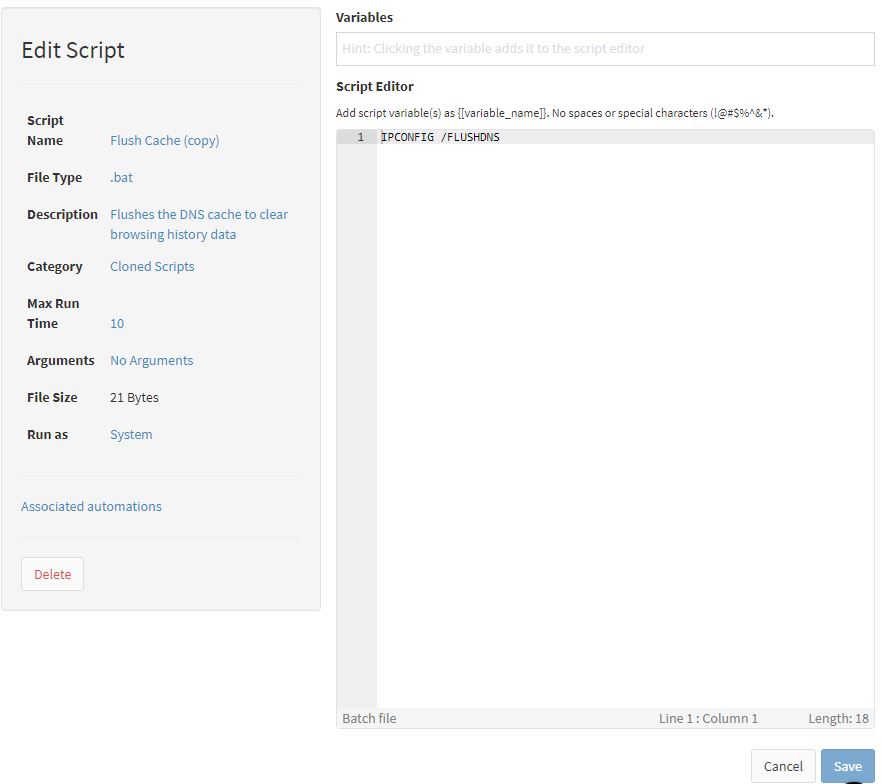The width and height of the screenshot is (882, 784).
Task: Change the .bat file type value
Action: click(x=122, y=178)
